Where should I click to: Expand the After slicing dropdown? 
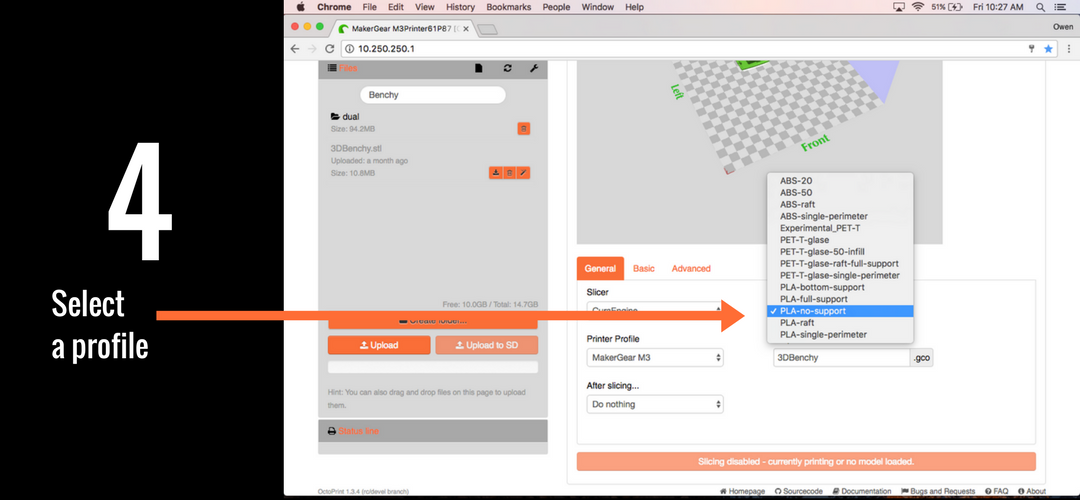coord(654,404)
